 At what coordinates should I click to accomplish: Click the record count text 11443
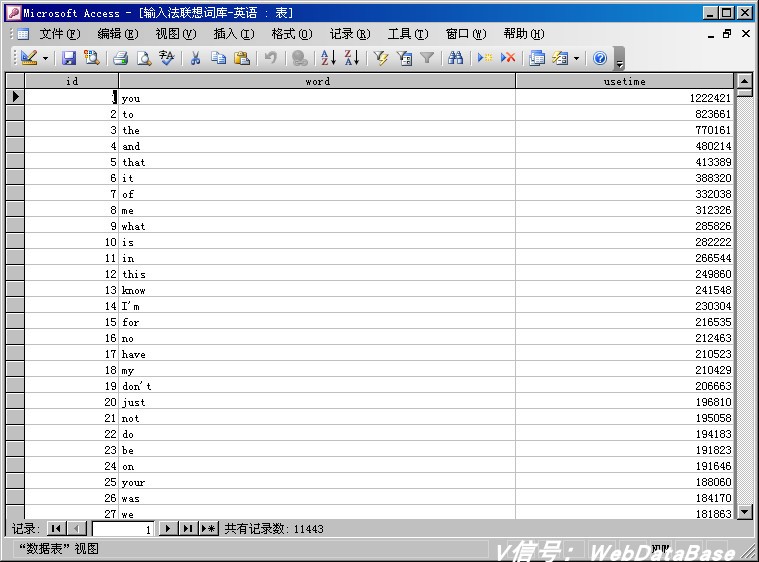308,529
